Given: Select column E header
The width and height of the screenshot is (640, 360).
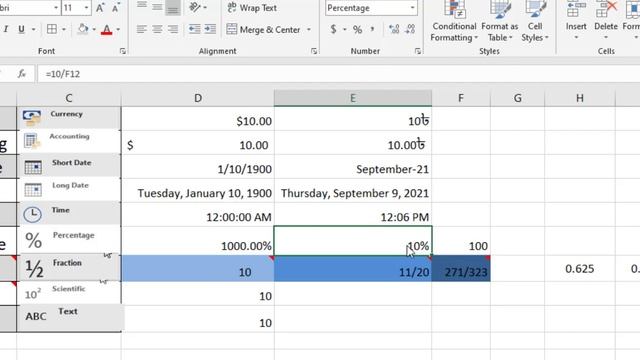Looking at the screenshot, I should pyautogui.click(x=353, y=98).
